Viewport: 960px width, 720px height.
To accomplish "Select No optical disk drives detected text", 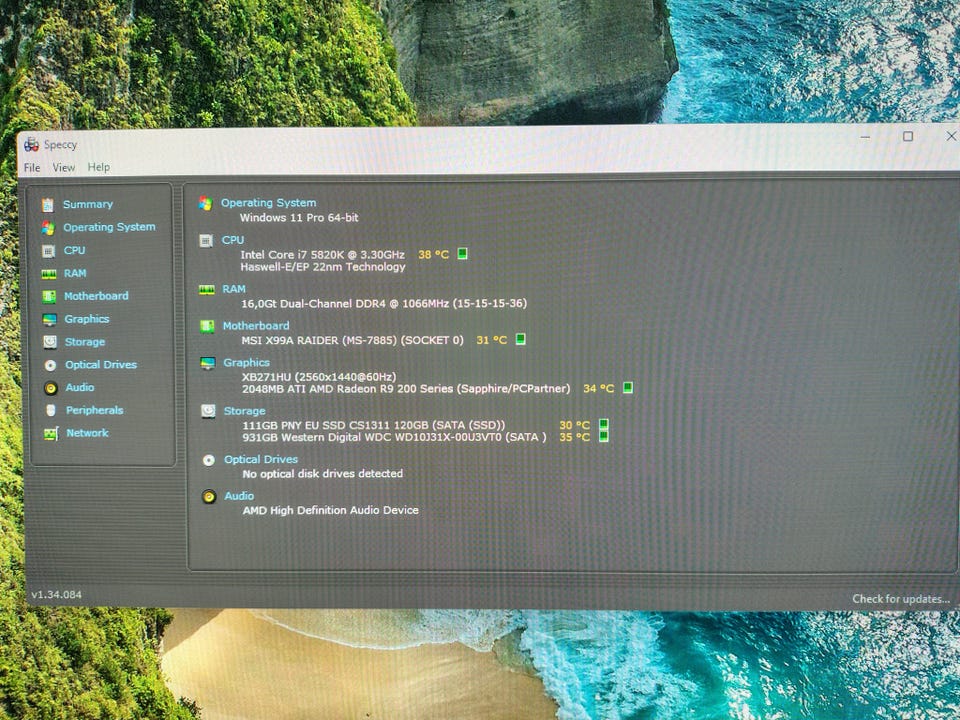I will pyautogui.click(x=323, y=474).
